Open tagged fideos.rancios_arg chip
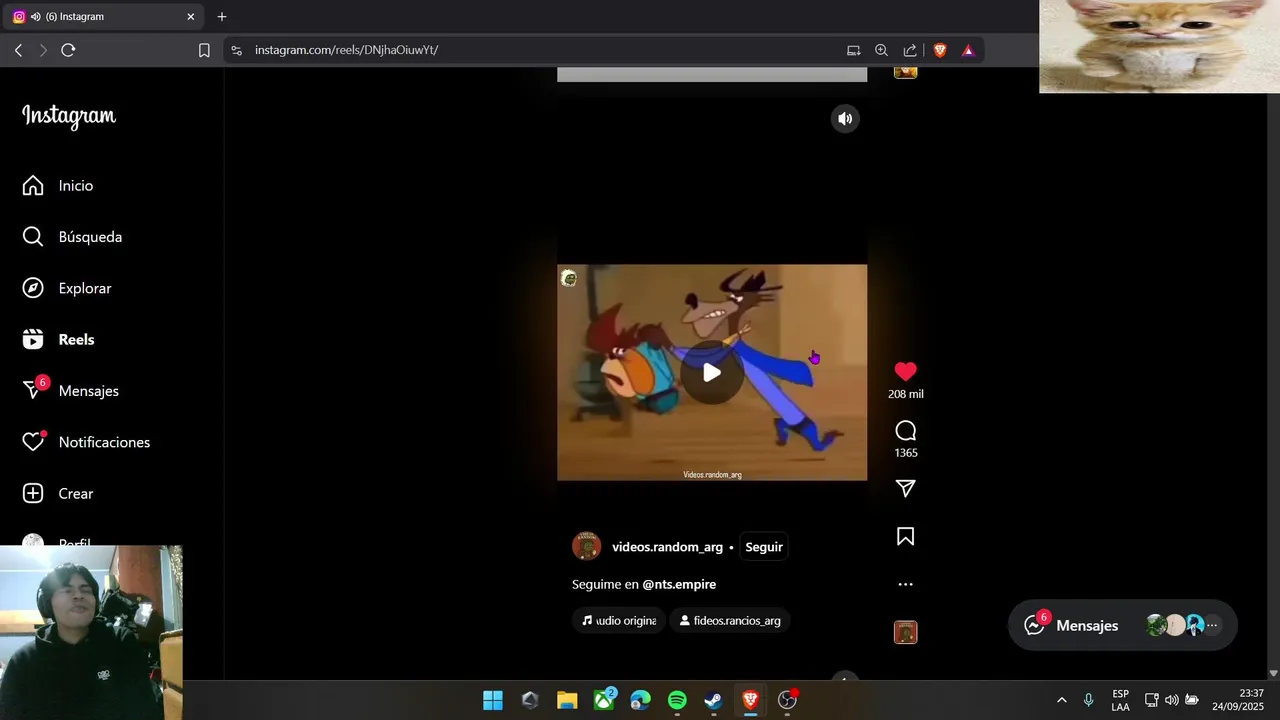Screen dimensions: 1280x720 pyautogui.click(x=730, y=621)
